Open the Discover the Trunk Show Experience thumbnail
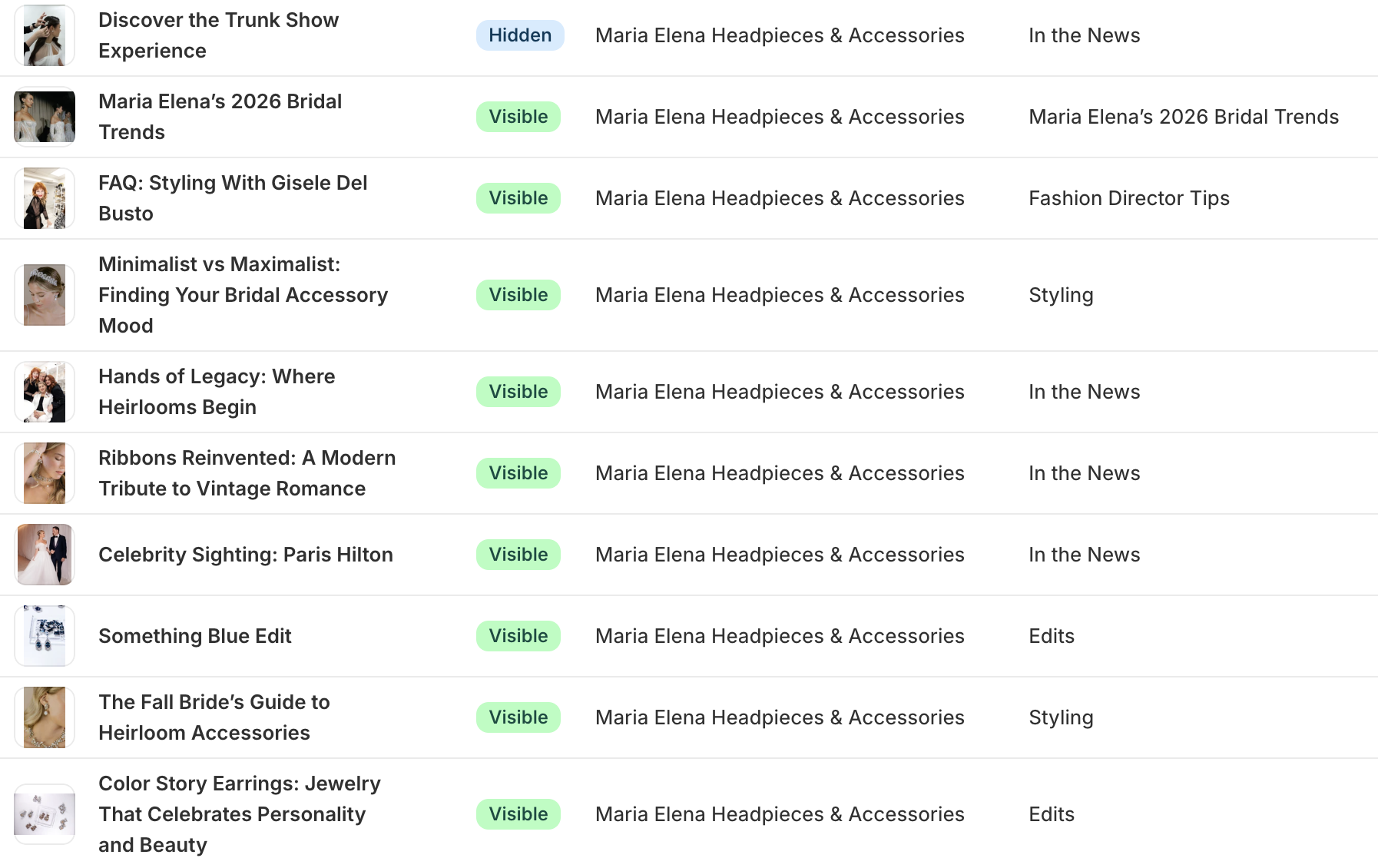The width and height of the screenshot is (1378, 868). 45,35
